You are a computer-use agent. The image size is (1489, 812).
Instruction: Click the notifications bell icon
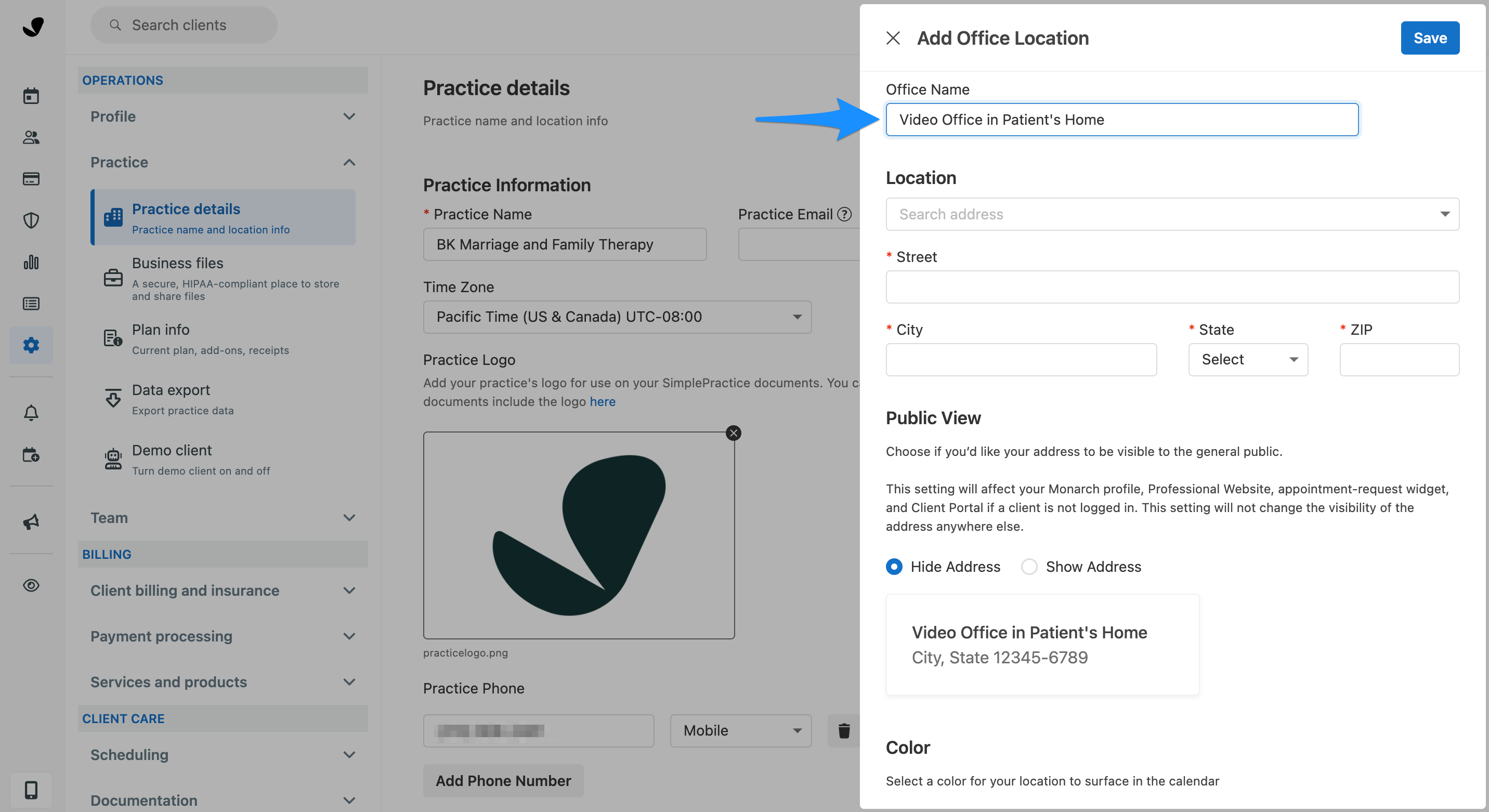[31, 413]
